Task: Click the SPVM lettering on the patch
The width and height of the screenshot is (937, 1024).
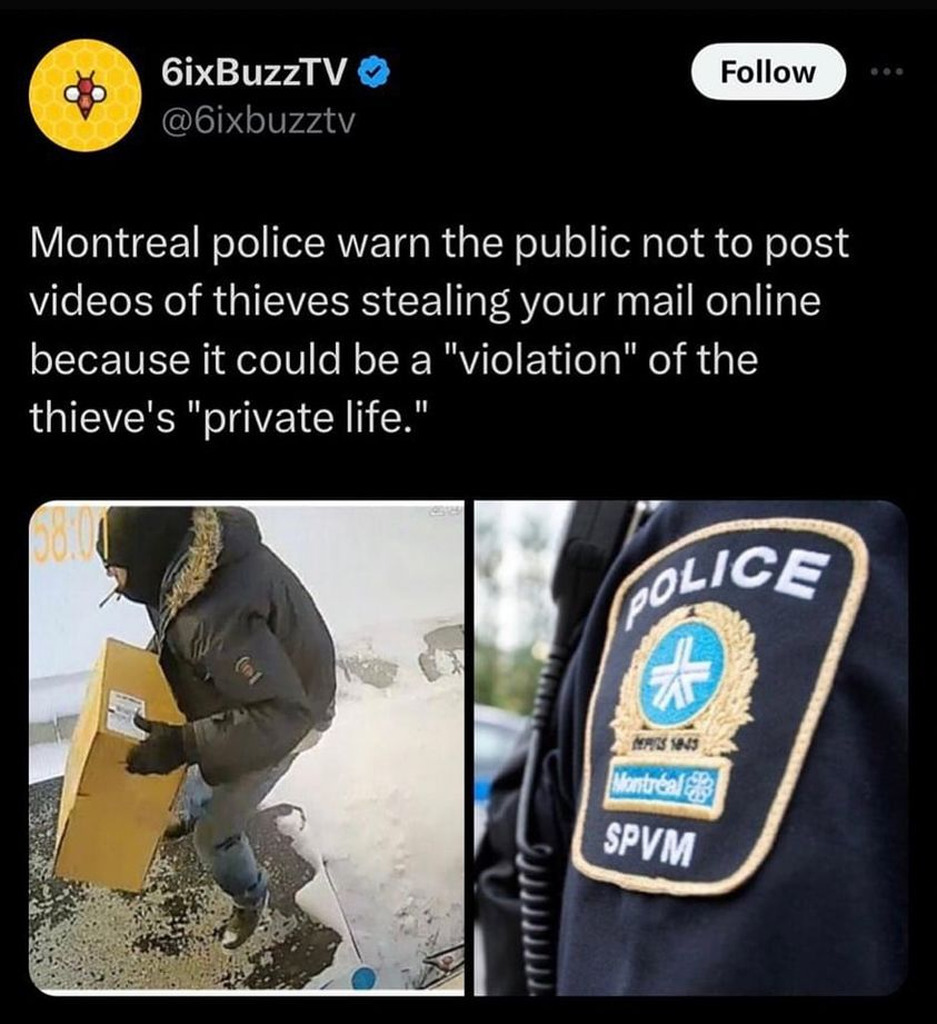Action: click(x=648, y=844)
